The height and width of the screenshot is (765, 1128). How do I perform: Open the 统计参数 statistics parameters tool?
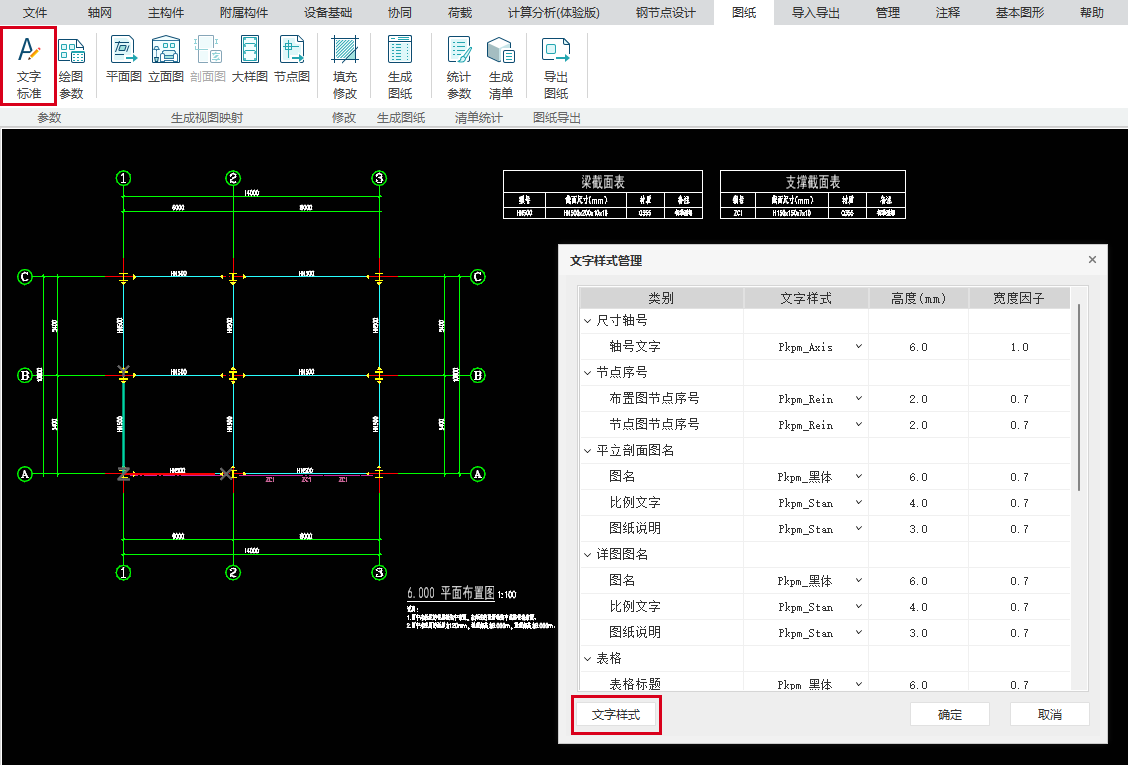(459, 66)
